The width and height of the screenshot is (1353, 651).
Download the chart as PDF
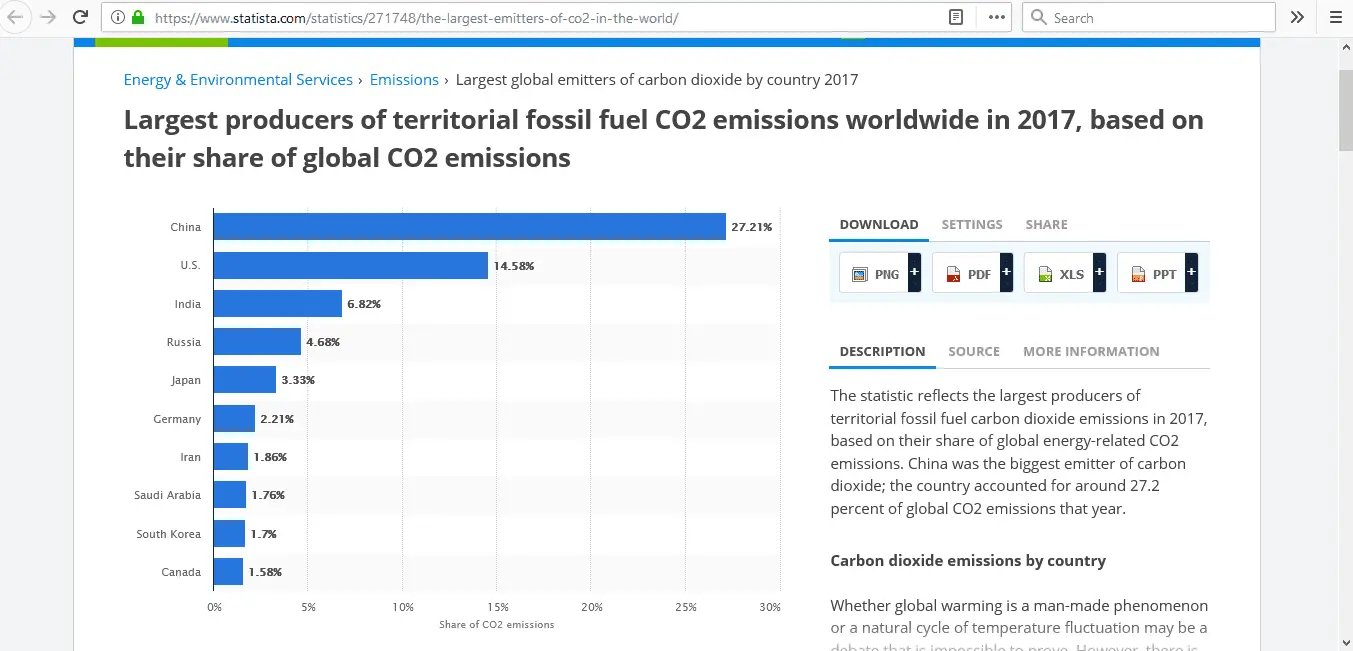point(968,273)
